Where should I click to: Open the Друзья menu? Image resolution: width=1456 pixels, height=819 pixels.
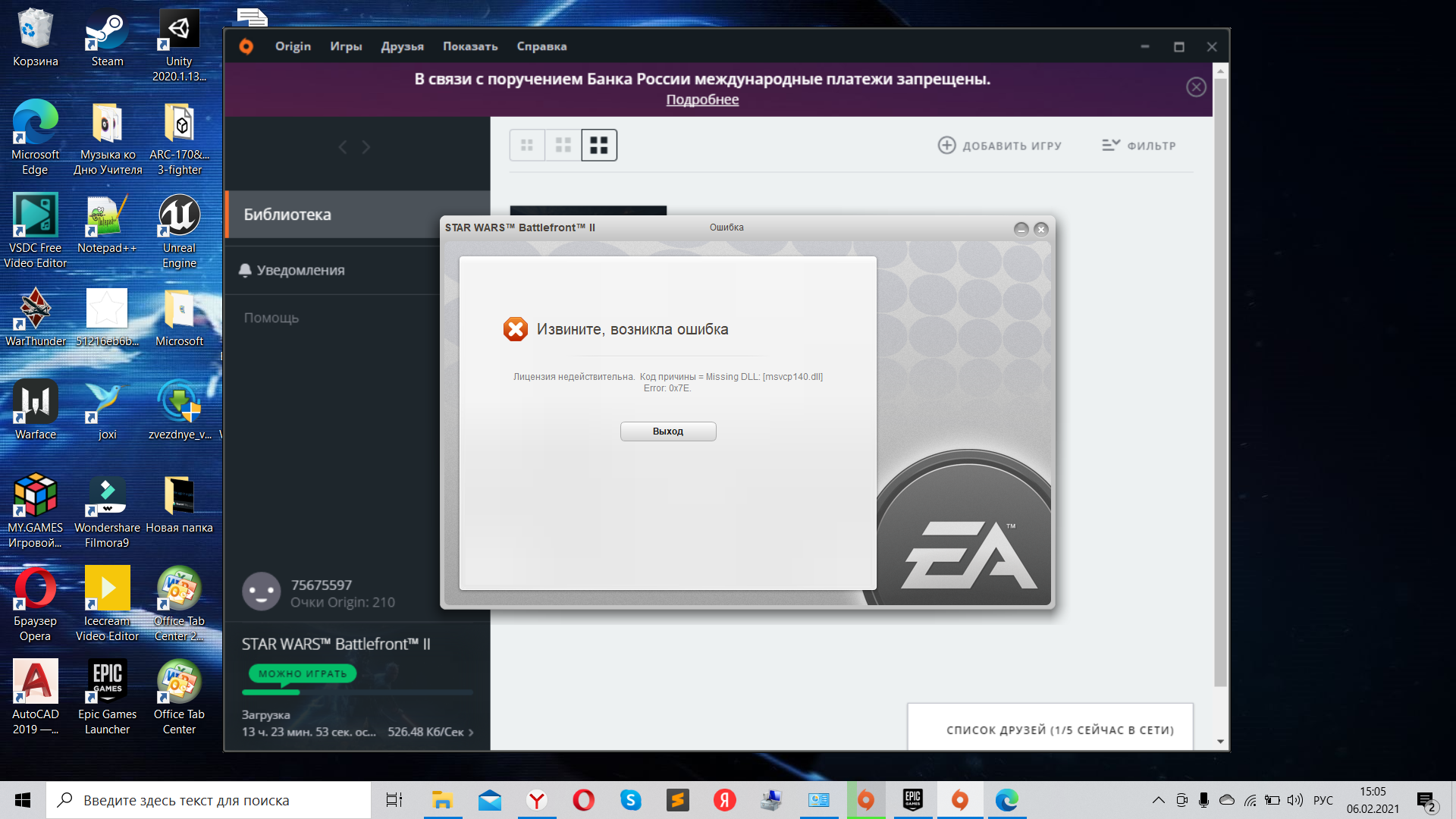[402, 46]
